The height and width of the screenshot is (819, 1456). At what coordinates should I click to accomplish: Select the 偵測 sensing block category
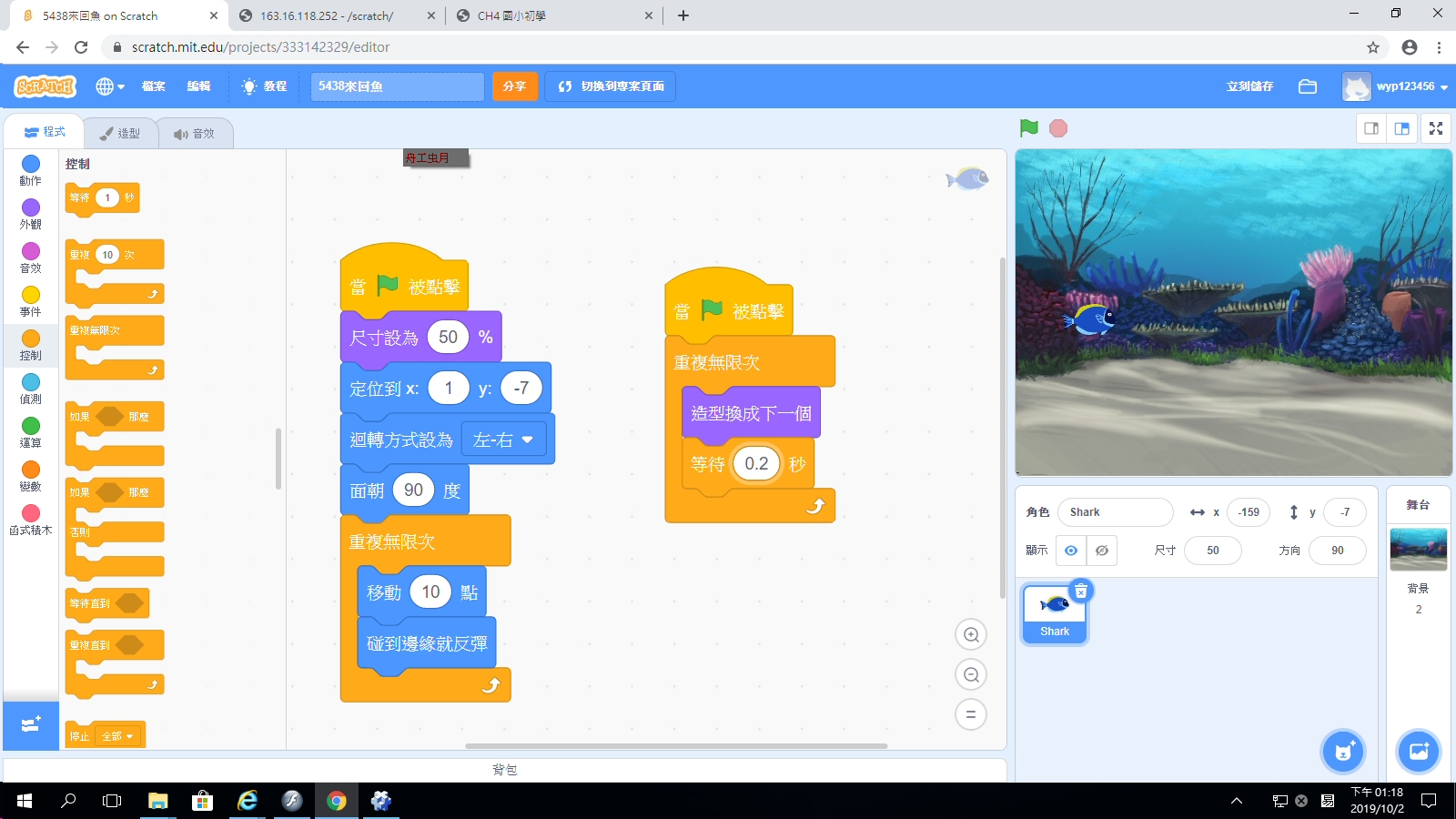click(31, 389)
